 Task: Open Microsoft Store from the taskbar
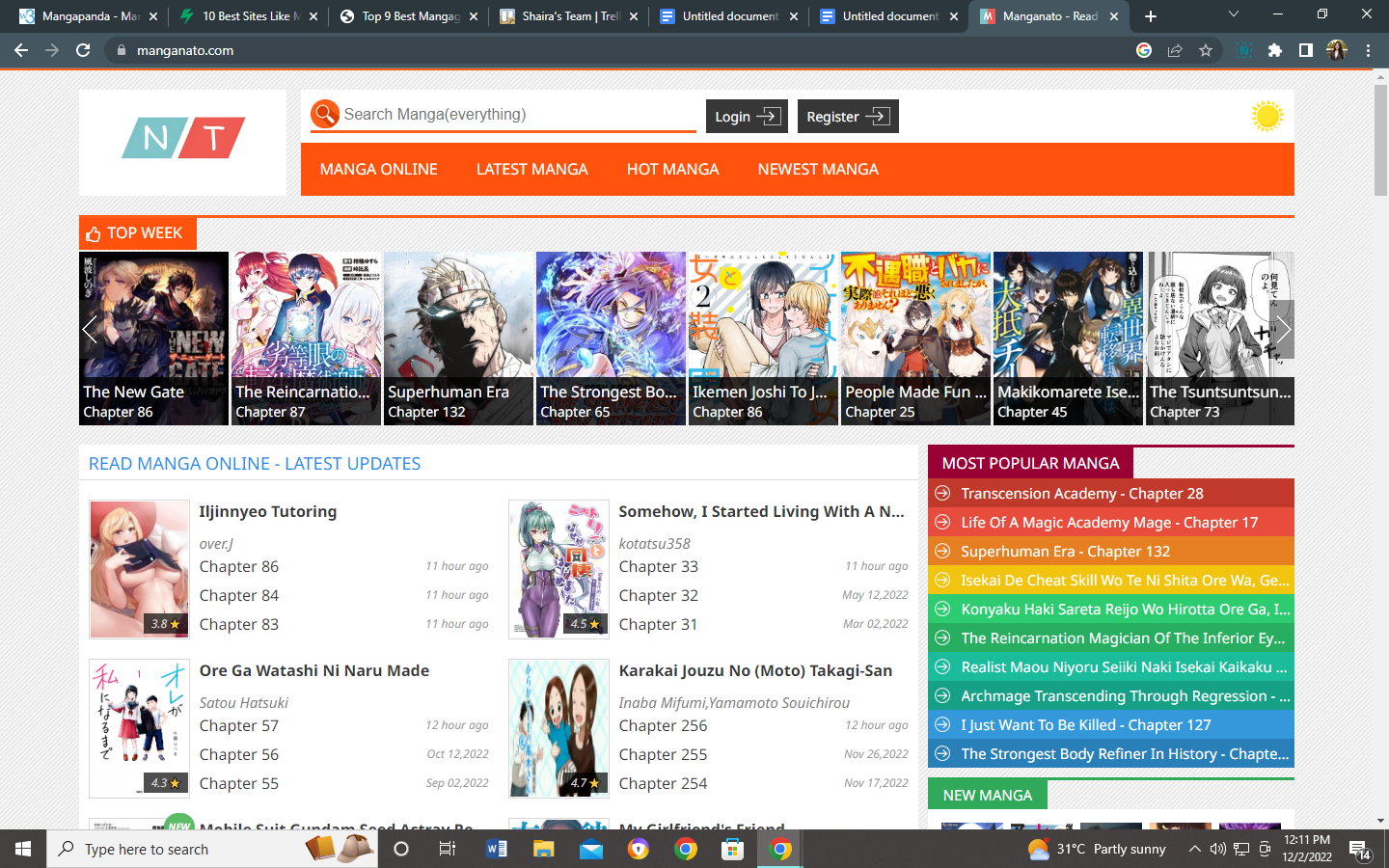(x=733, y=849)
